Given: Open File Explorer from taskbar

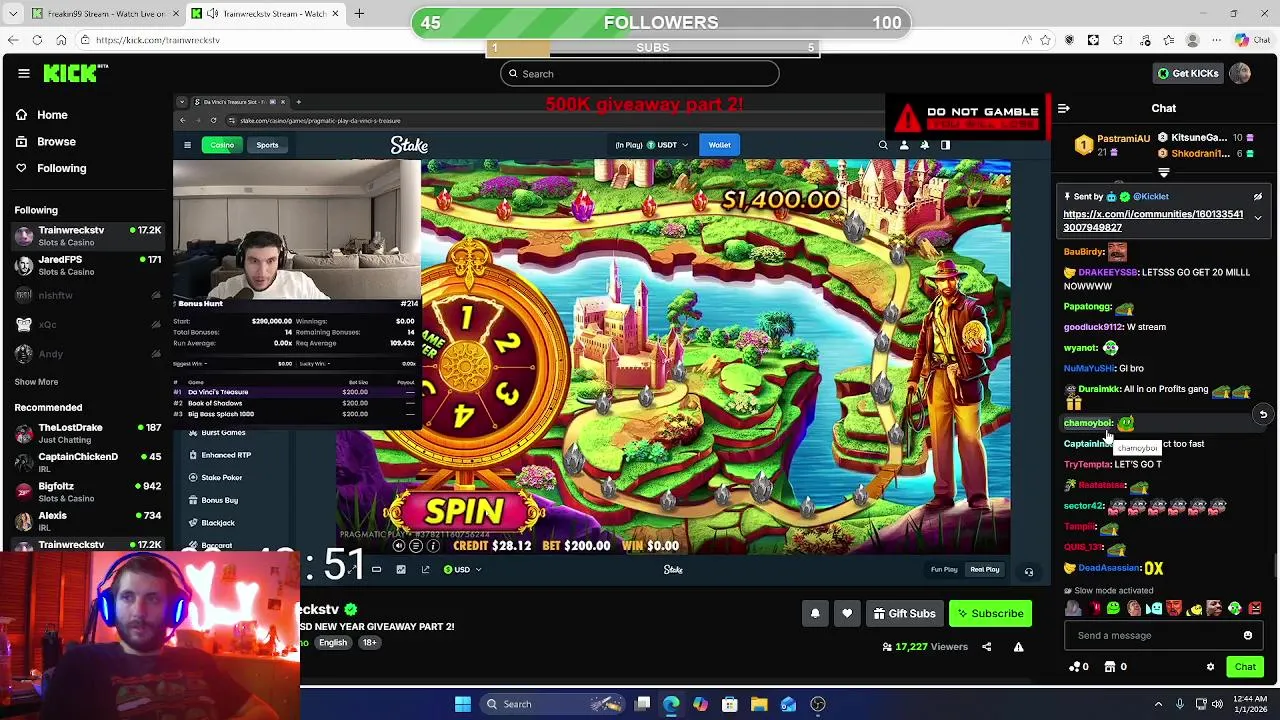Looking at the screenshot, I should point(759,704).
